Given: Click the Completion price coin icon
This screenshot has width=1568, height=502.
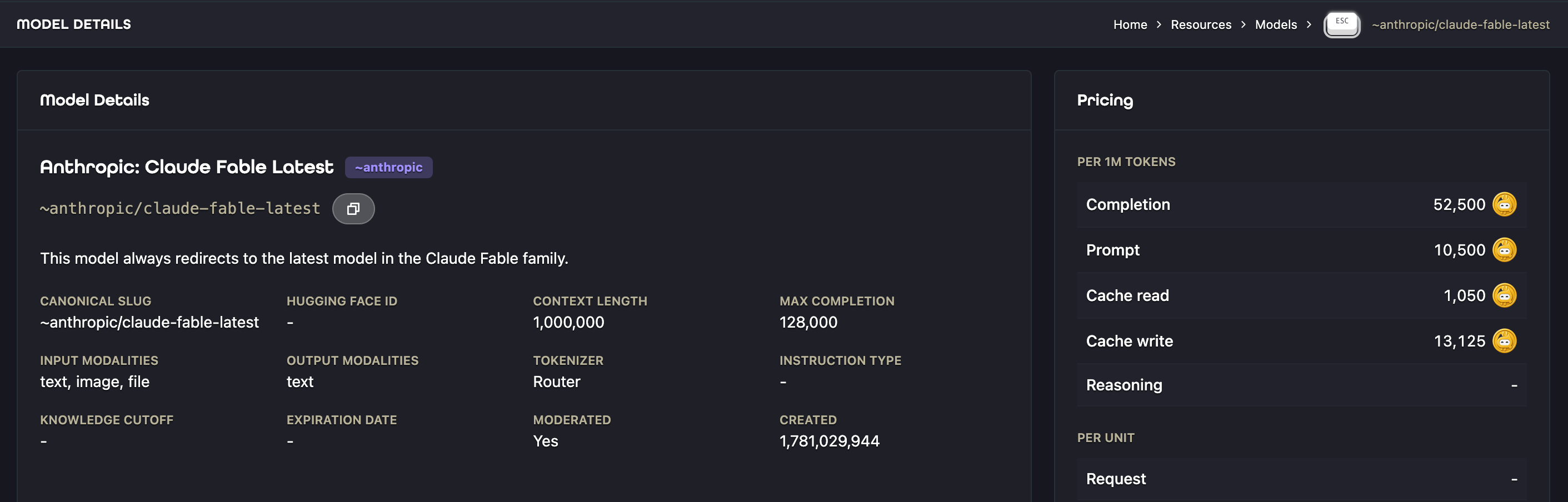Looking at the screenshot, I should [x=1504, y=204].
